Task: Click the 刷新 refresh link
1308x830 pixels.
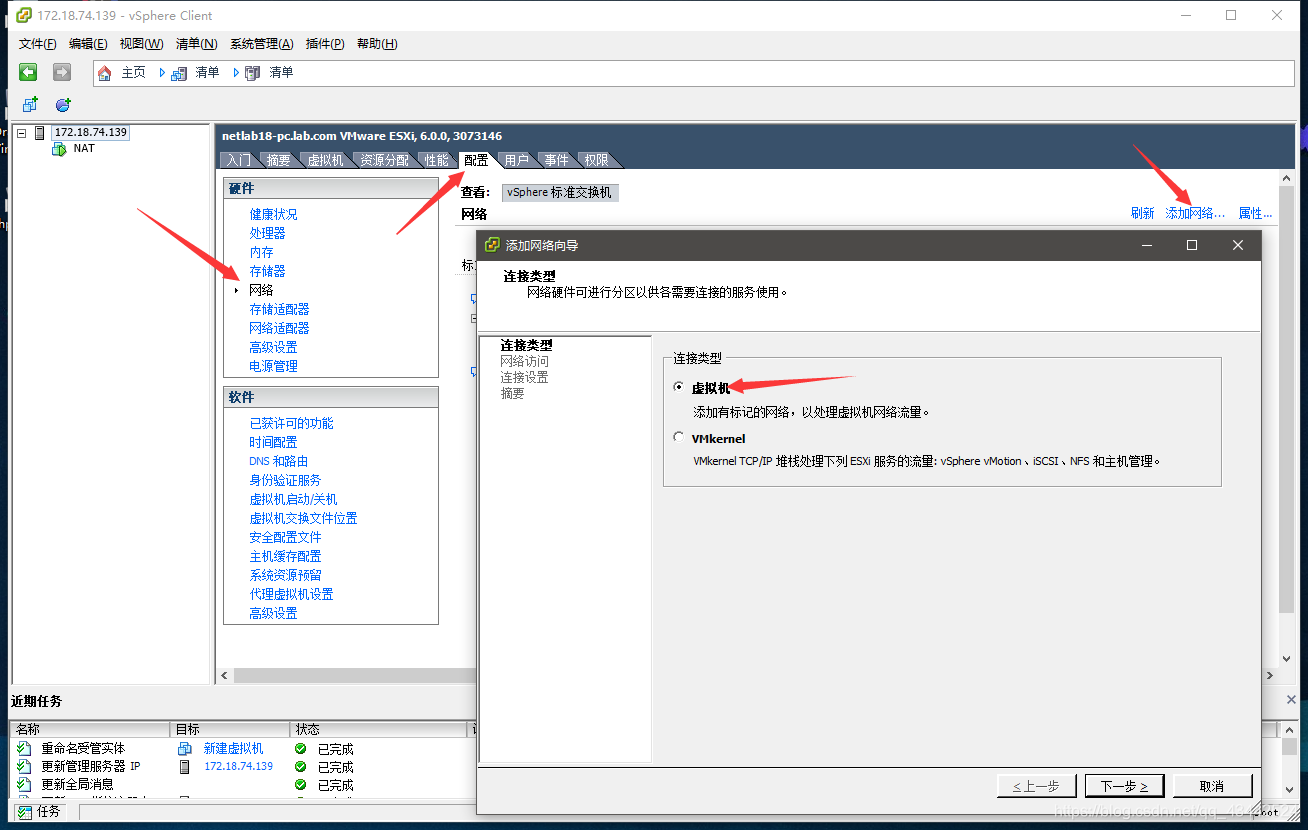Action: [1142, 213]
